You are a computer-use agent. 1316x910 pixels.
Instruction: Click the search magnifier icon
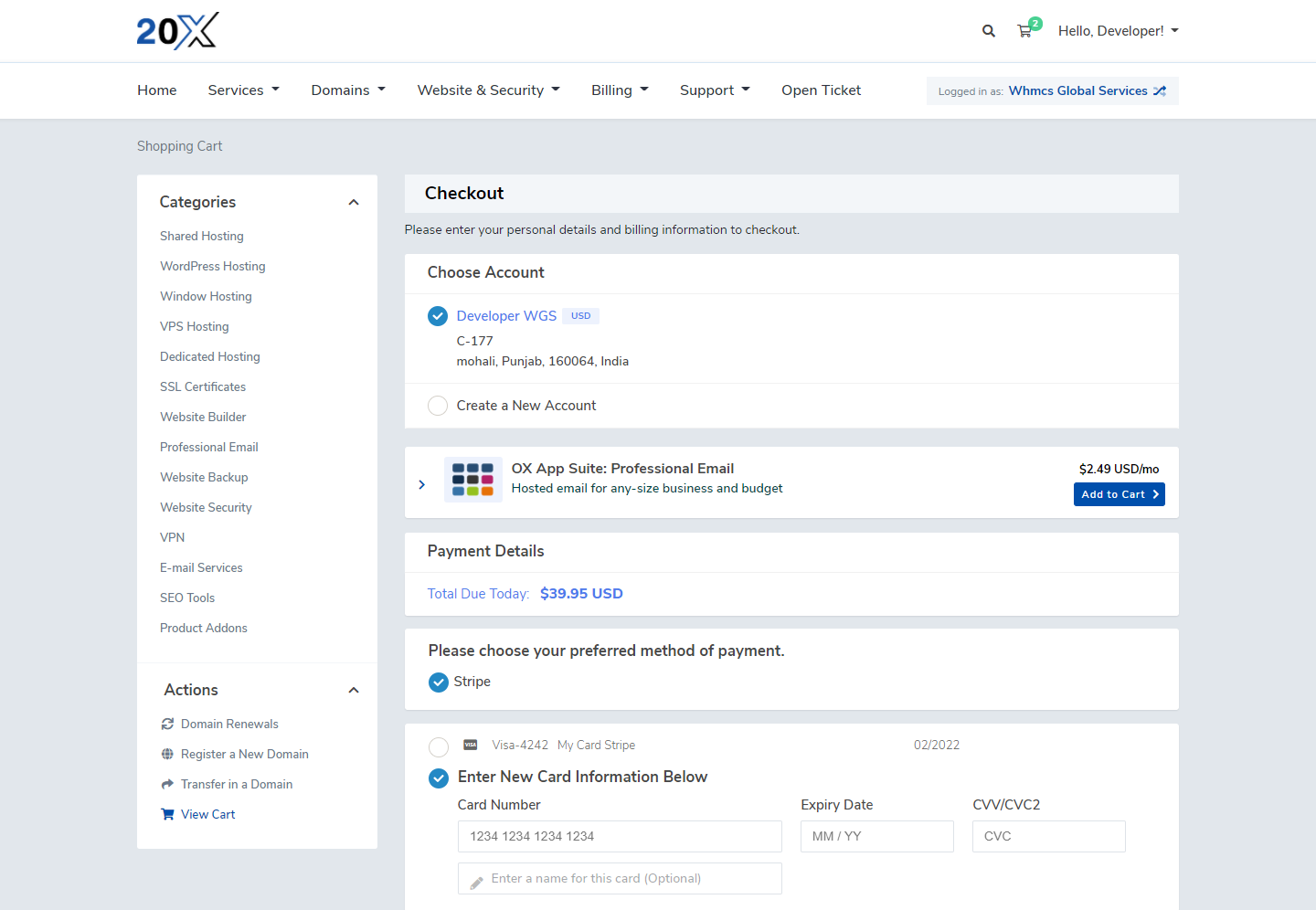coord(988,31)
